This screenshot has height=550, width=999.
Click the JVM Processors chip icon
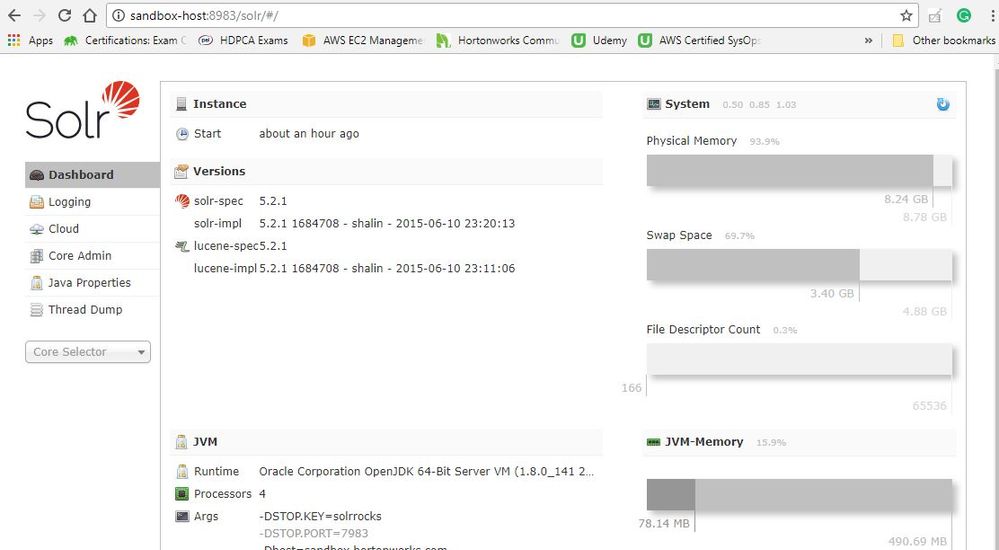coord(182,494)
